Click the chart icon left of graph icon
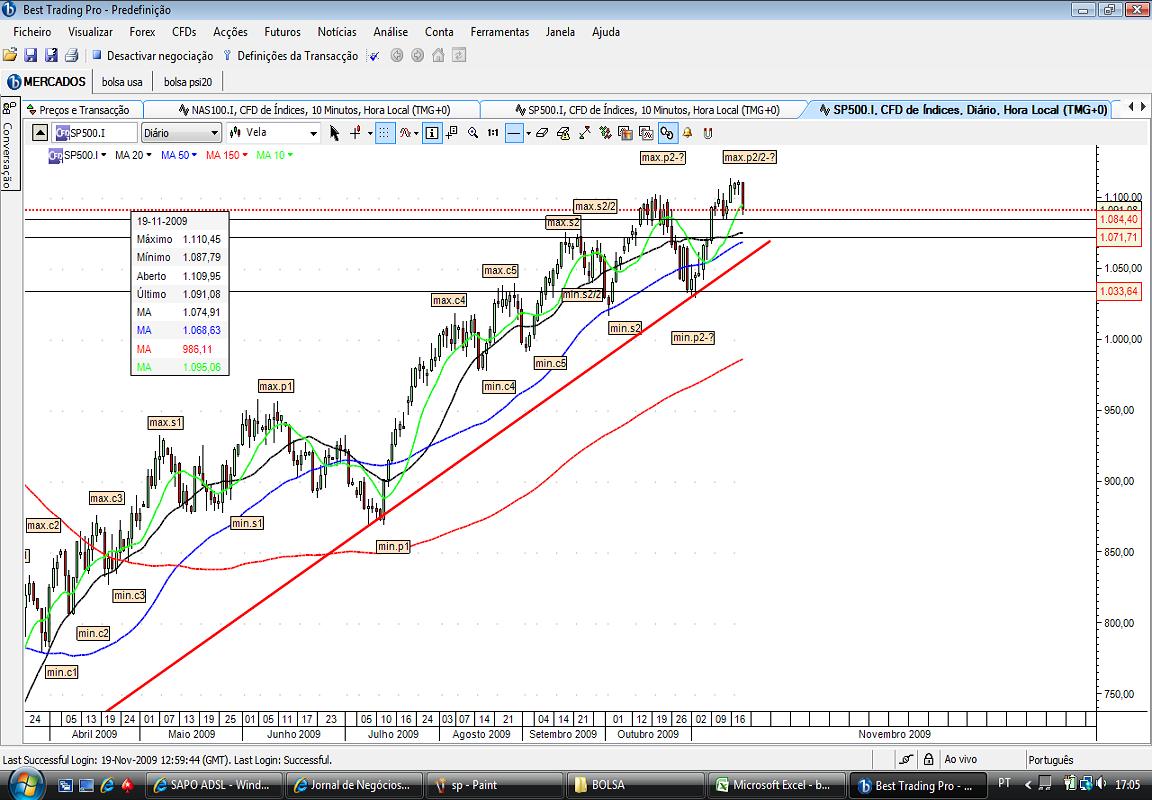 [624, 133]
